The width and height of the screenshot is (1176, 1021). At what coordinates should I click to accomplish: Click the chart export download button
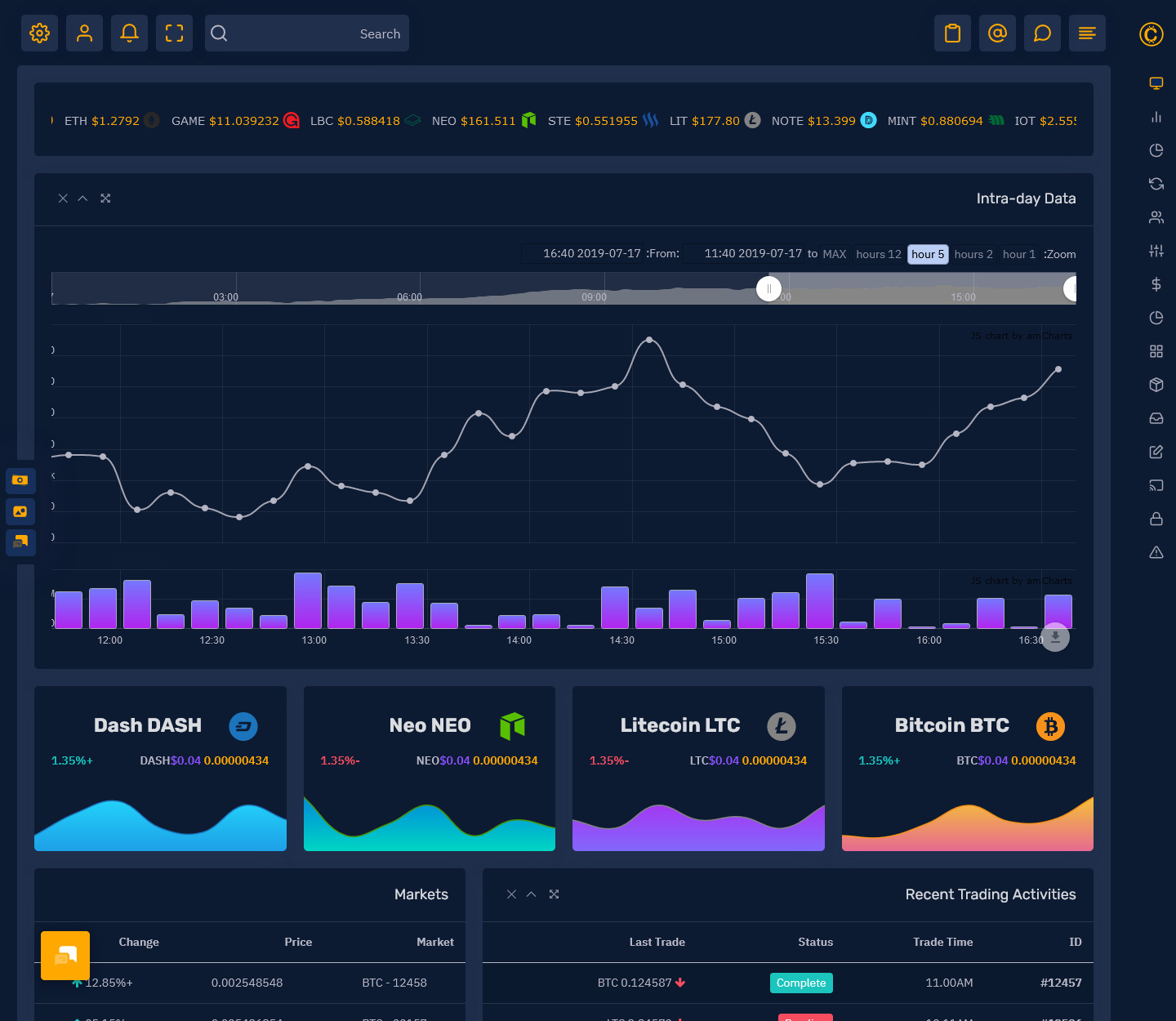click(x=1055, y=637)
